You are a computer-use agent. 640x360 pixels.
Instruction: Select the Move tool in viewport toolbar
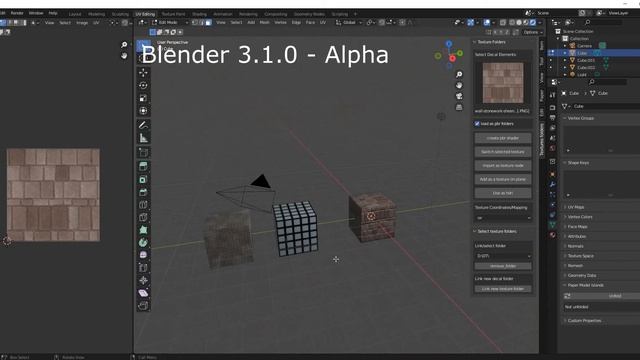(x=143, y=73)
